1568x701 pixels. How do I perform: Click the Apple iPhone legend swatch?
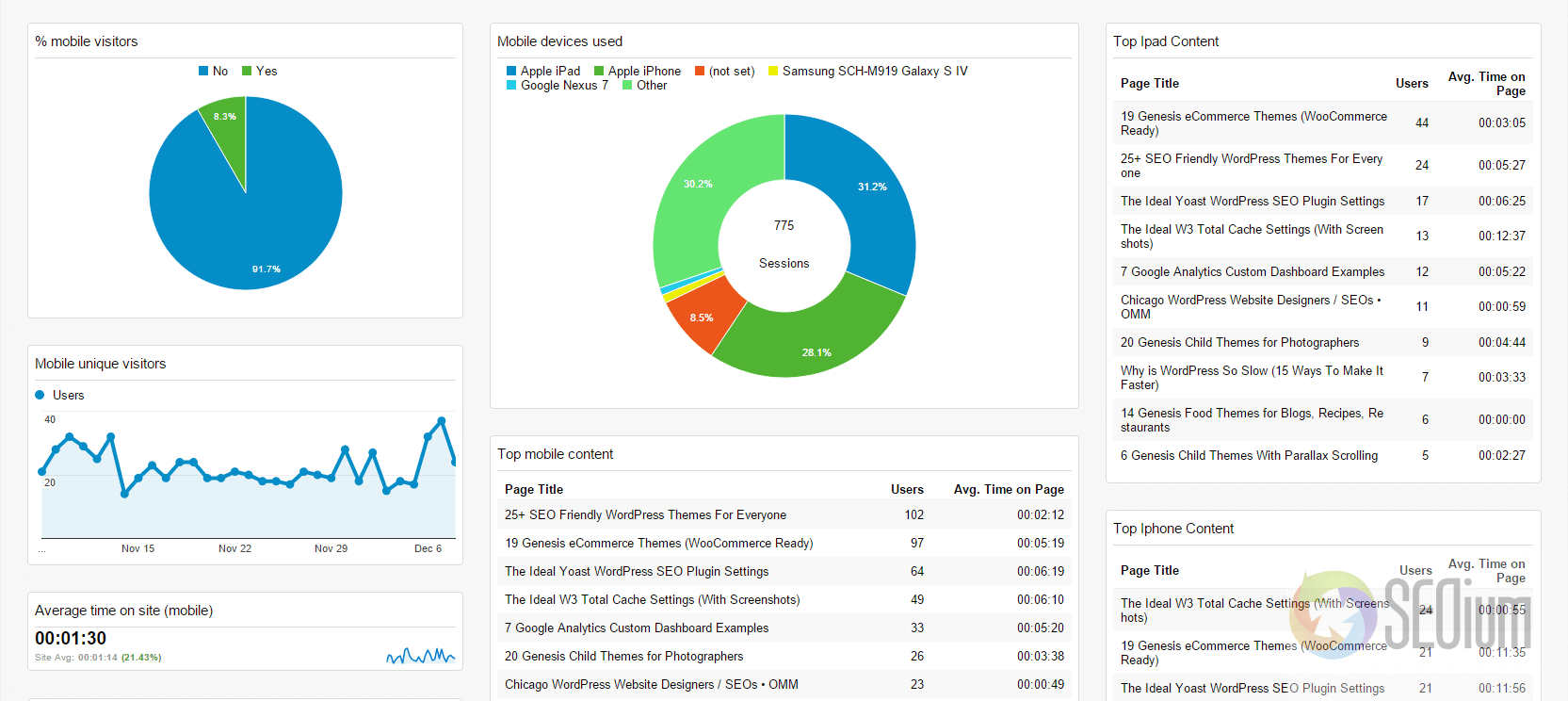599,71
